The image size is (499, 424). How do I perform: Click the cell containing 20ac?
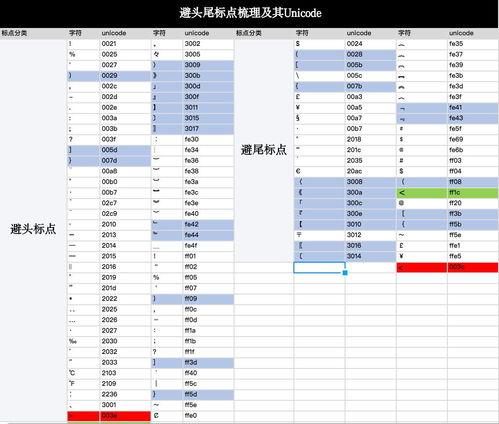(x=370, y=171)
